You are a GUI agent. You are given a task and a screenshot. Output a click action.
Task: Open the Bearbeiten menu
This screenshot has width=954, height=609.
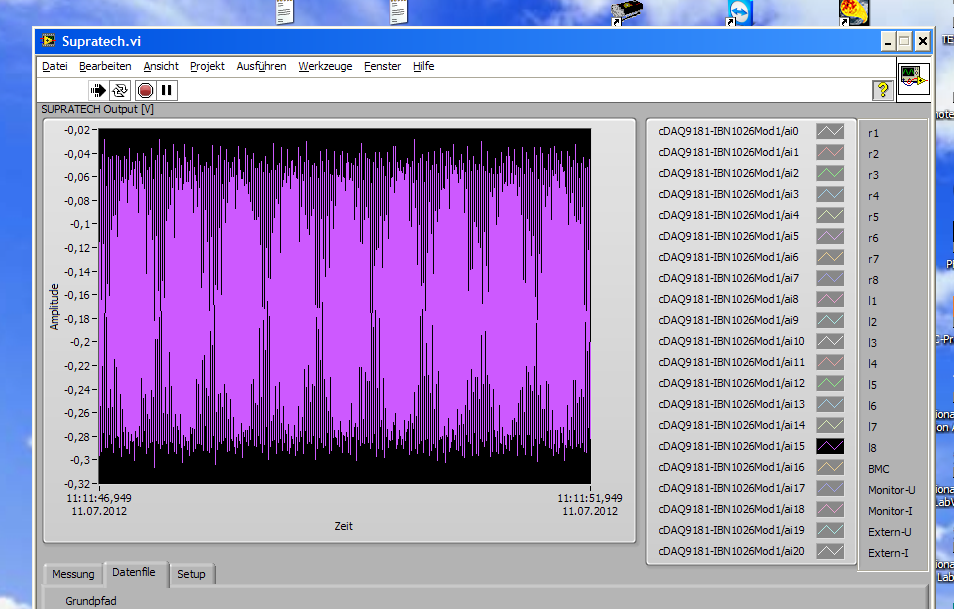point(105,66)
